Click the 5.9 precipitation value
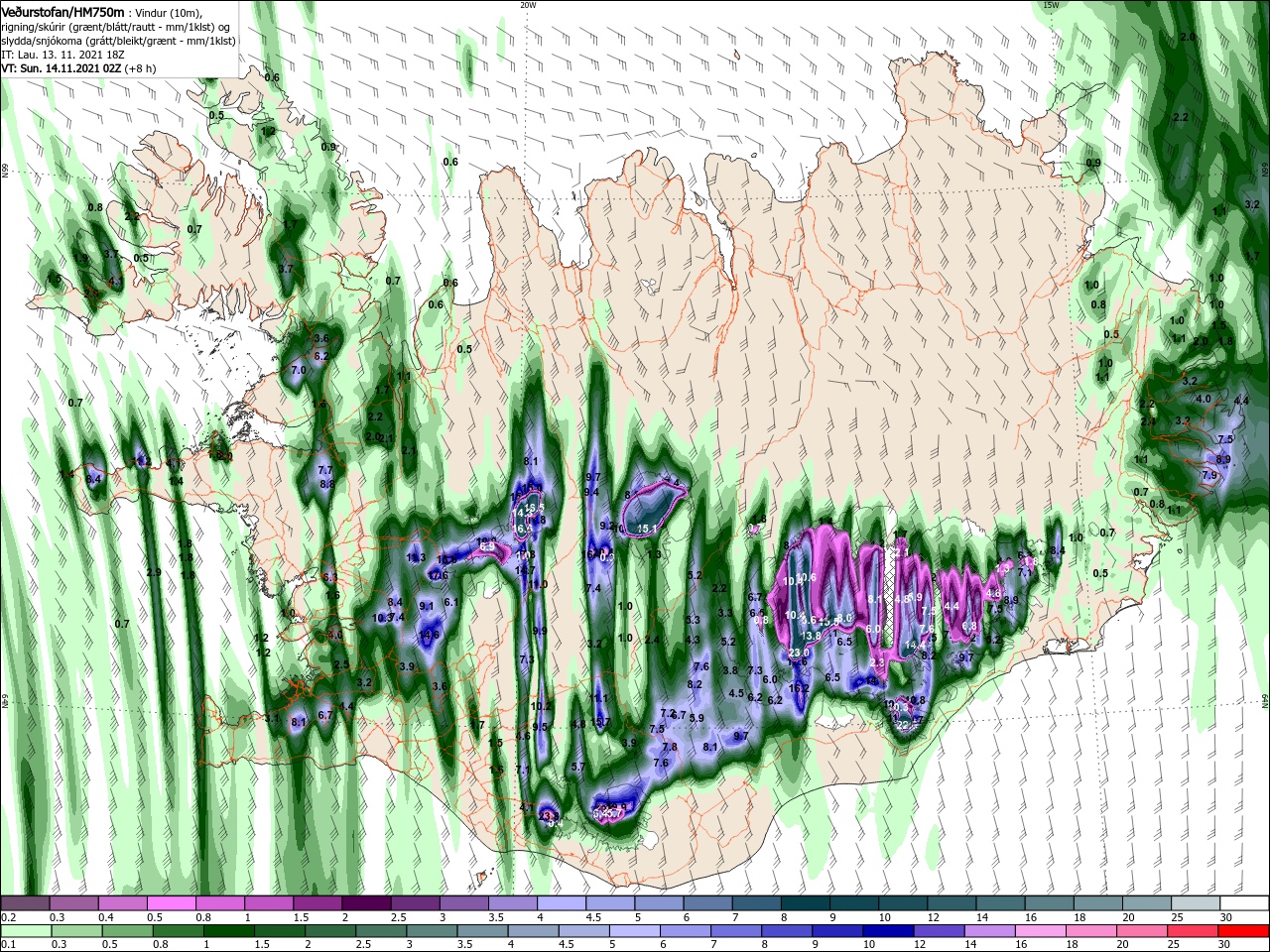 click(697, 718)
